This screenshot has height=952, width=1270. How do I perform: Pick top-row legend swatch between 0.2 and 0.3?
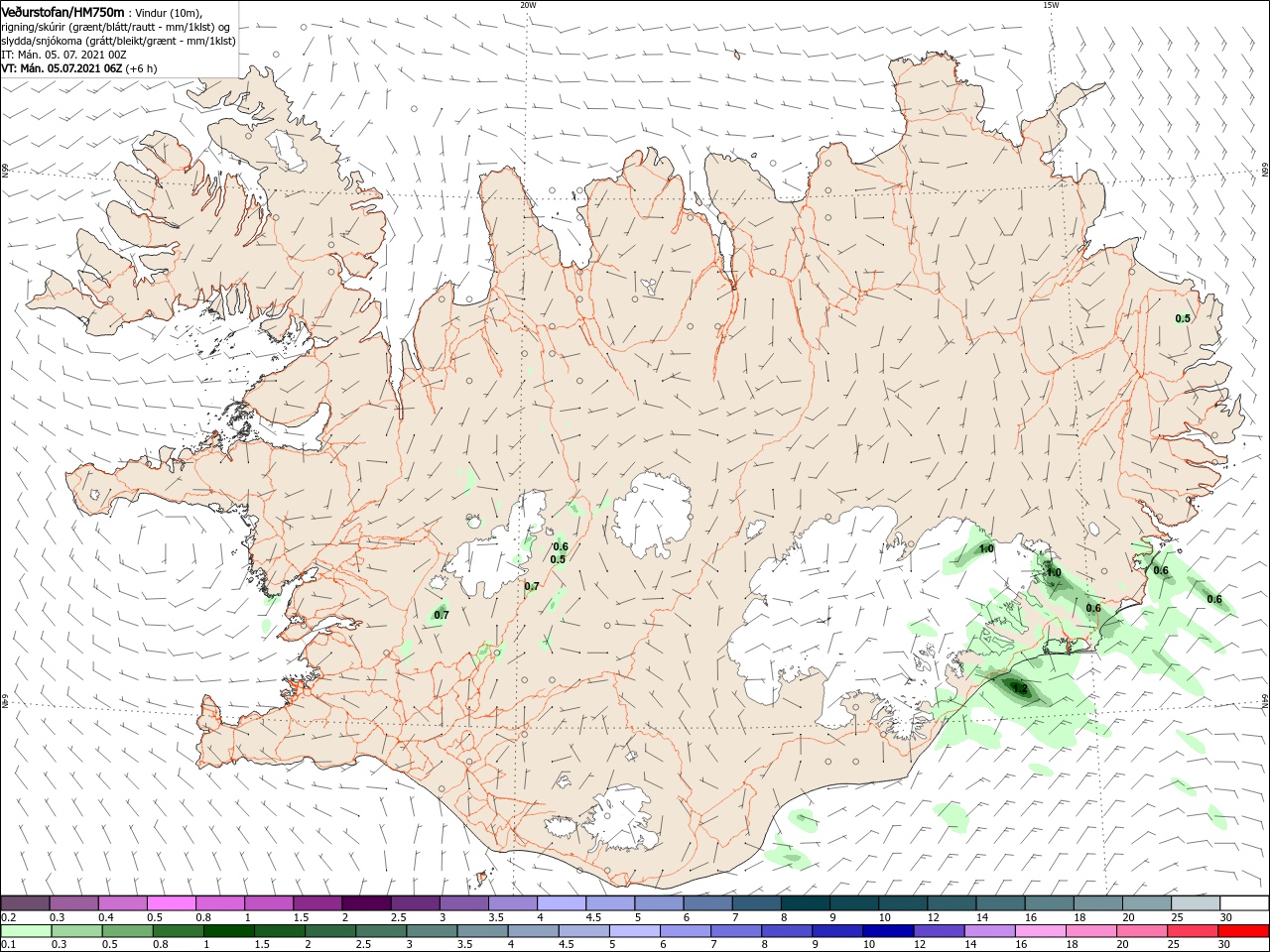(25, 903)
